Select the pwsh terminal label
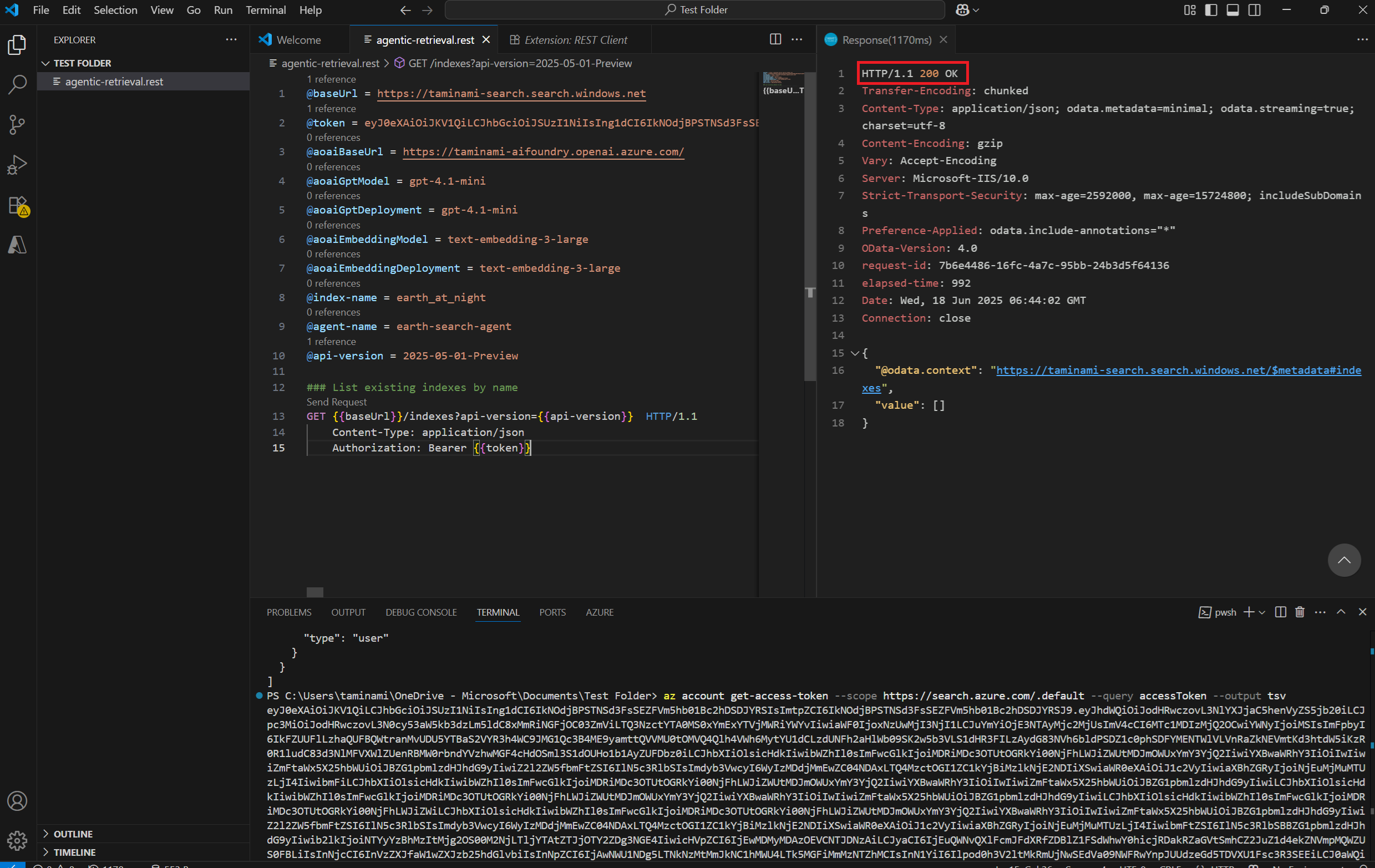1375x868 pixels. click(x=1217, y=612)
